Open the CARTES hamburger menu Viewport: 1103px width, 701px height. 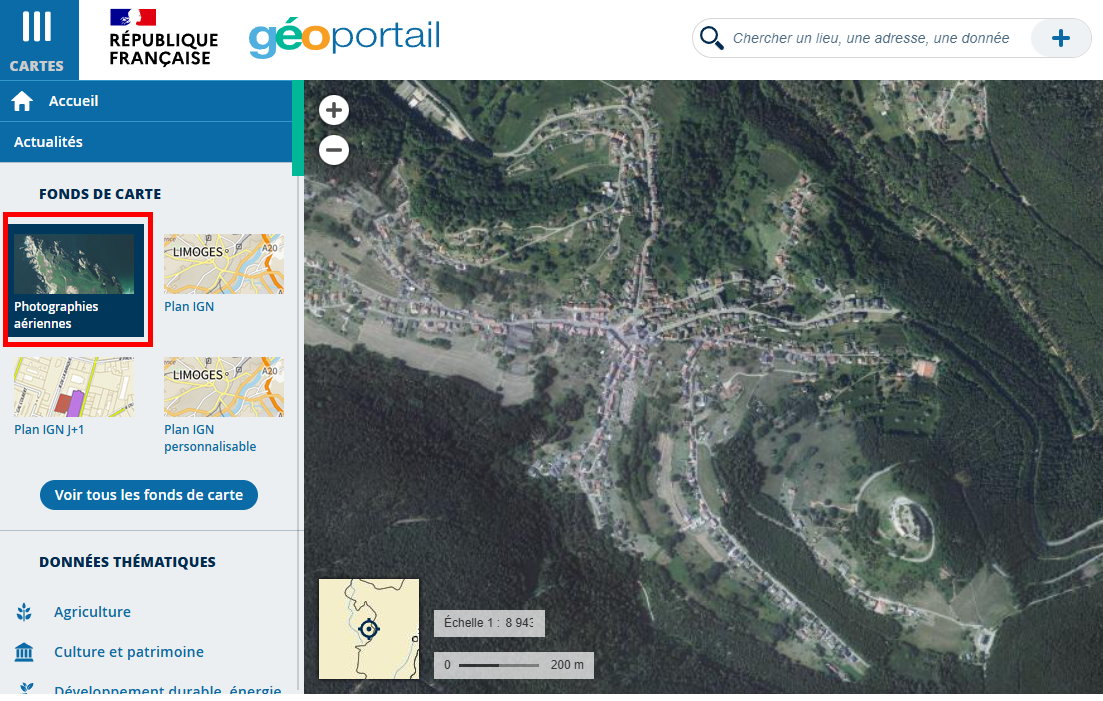37,40
